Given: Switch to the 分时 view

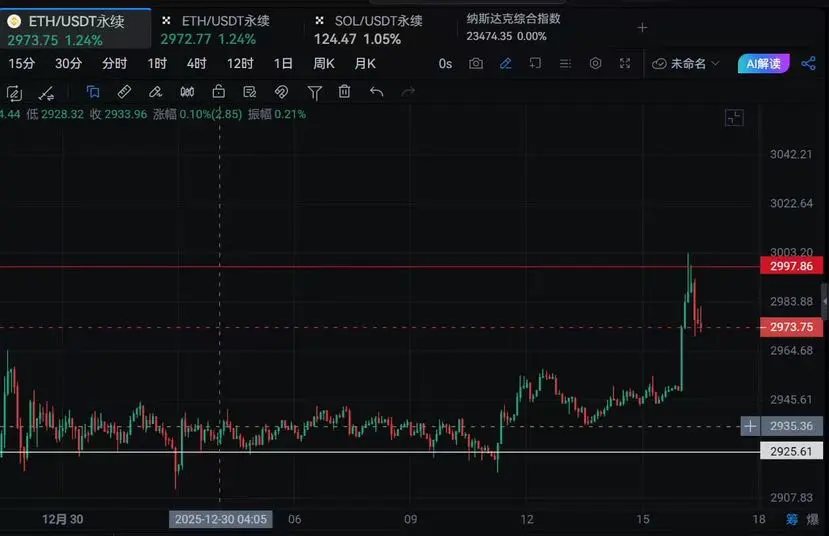Looking at the screenshot, I should pos(115,63).
